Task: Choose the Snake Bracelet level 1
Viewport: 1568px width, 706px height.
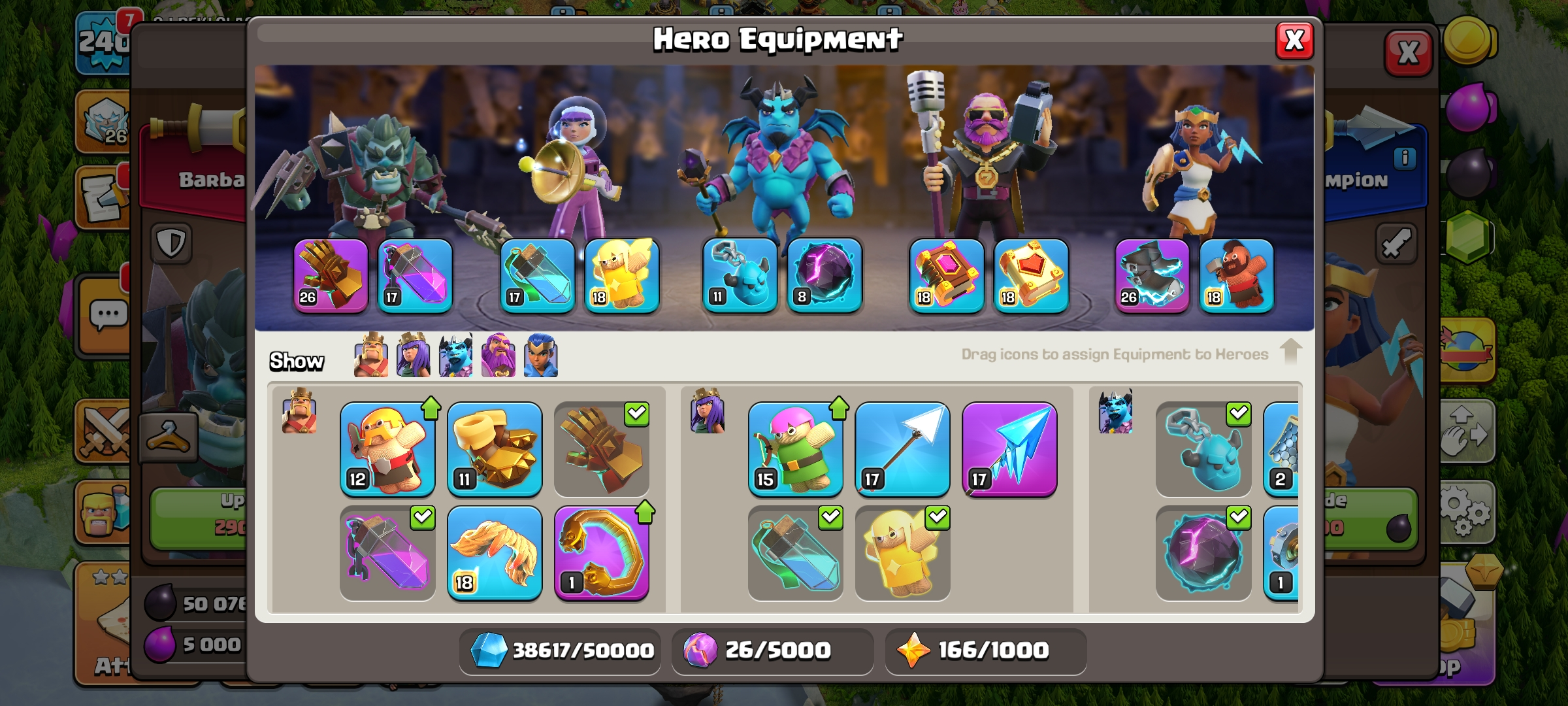Action: click(602, 553)
